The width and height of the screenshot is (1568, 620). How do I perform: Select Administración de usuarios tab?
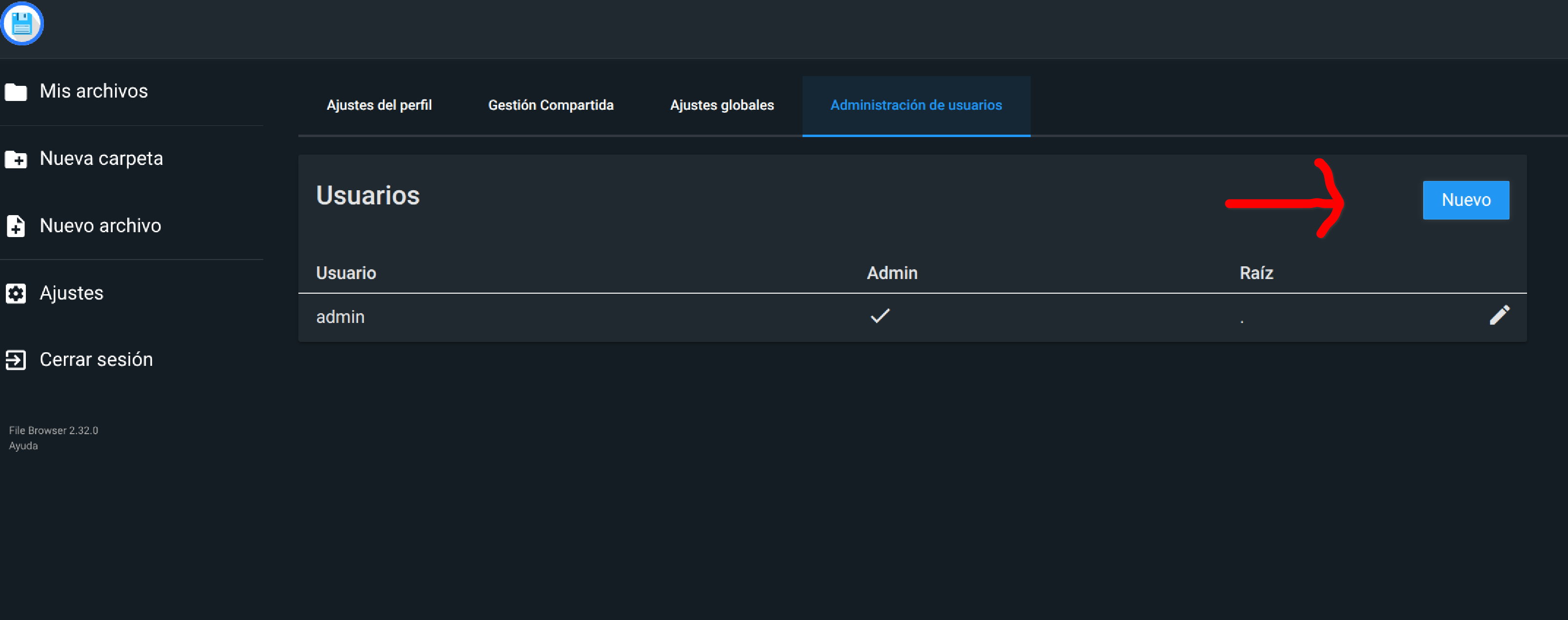point(916,105)
